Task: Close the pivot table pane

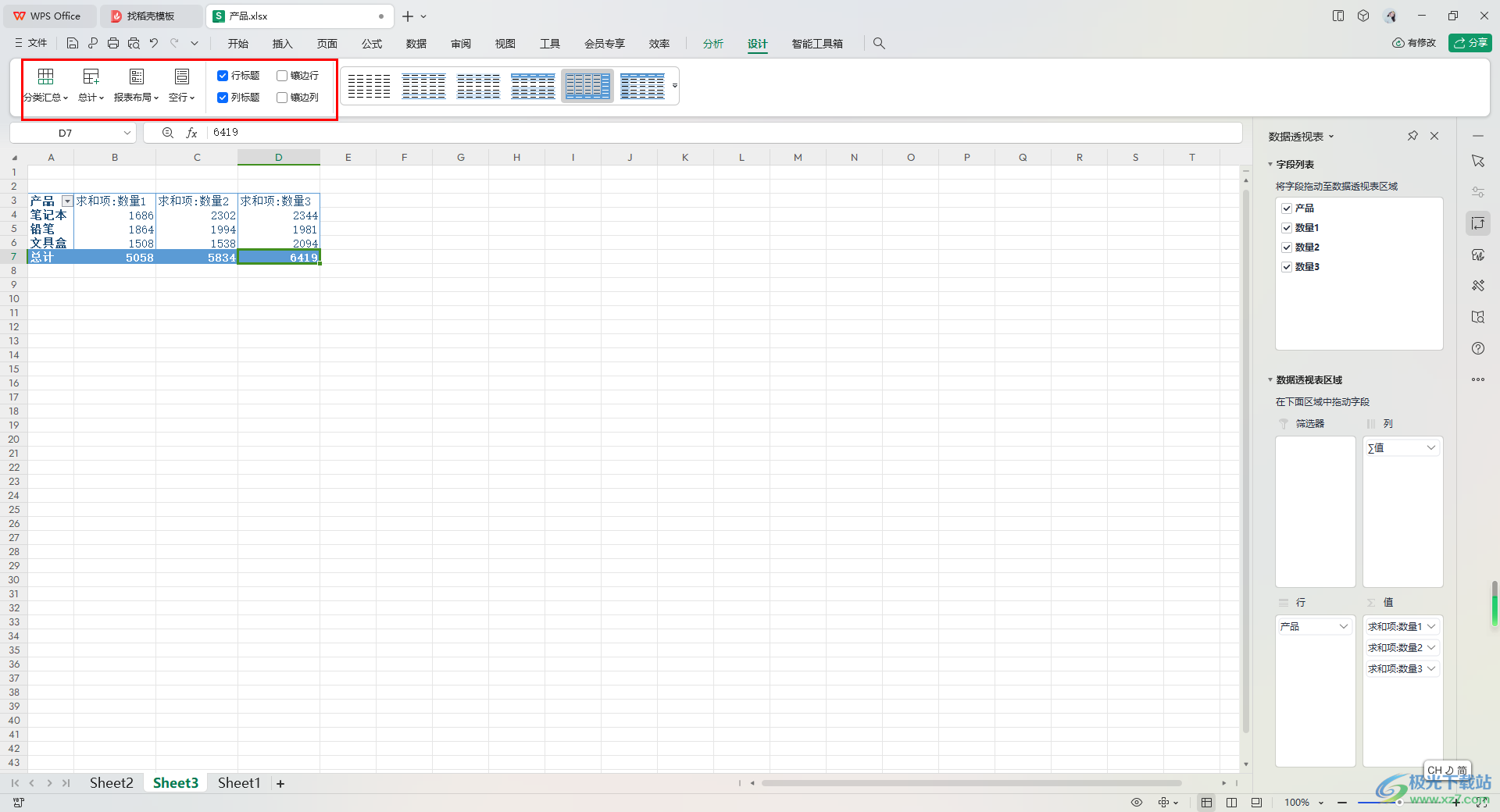Action: [1434, 136]
